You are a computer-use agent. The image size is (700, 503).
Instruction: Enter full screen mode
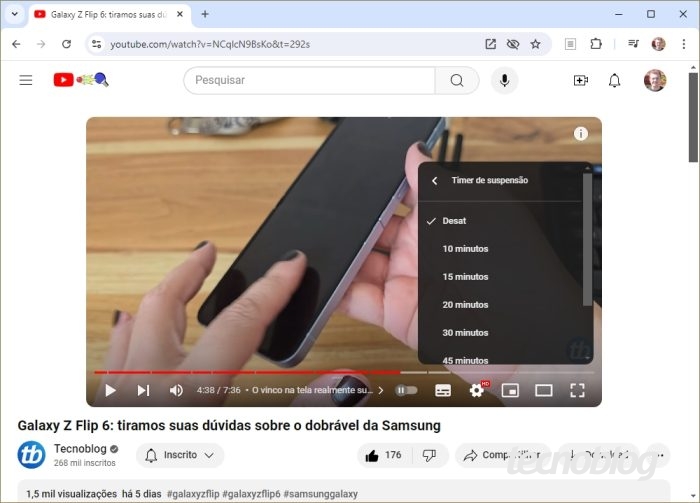577,391
